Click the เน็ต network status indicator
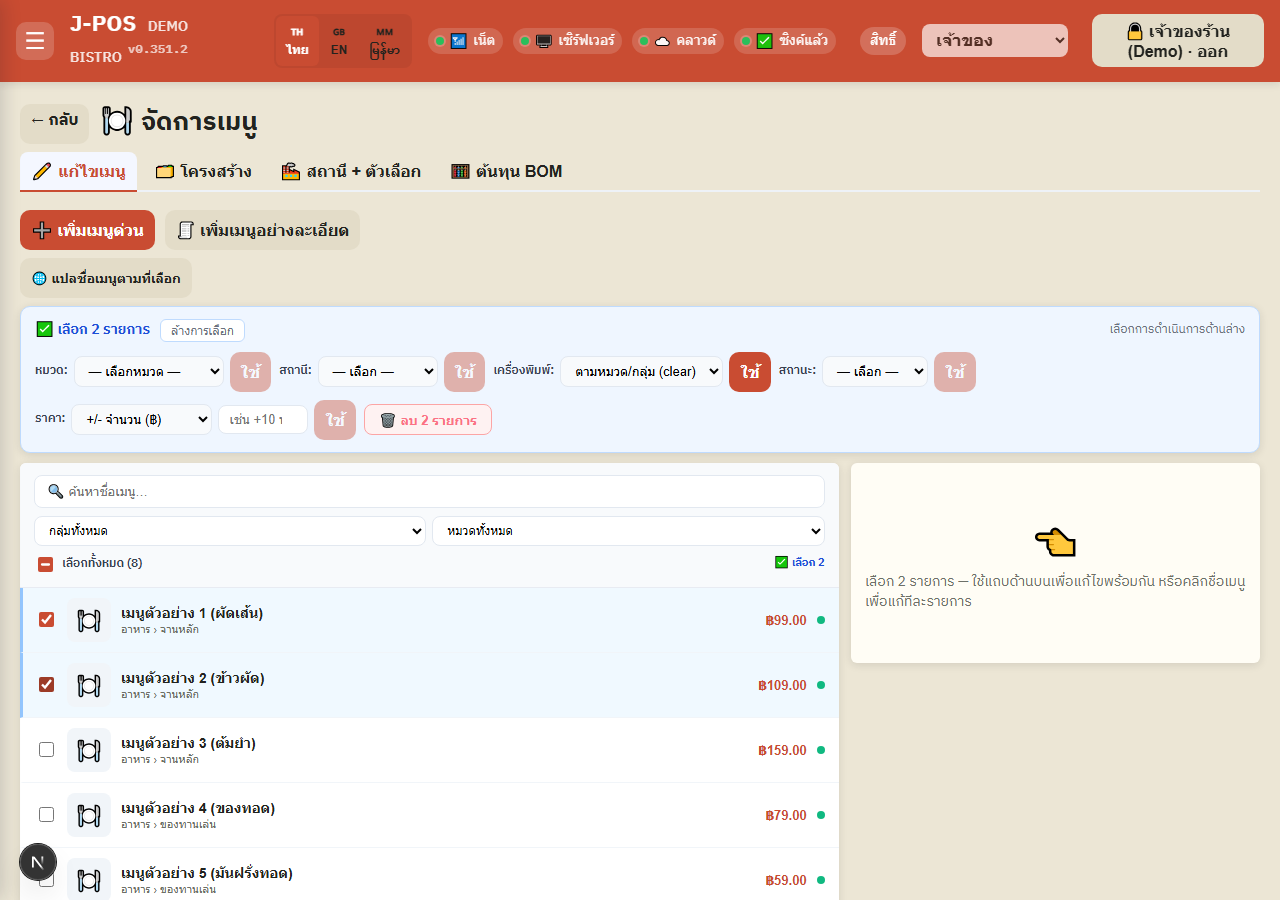1280x900 pixels. click(x=465, y=41)
